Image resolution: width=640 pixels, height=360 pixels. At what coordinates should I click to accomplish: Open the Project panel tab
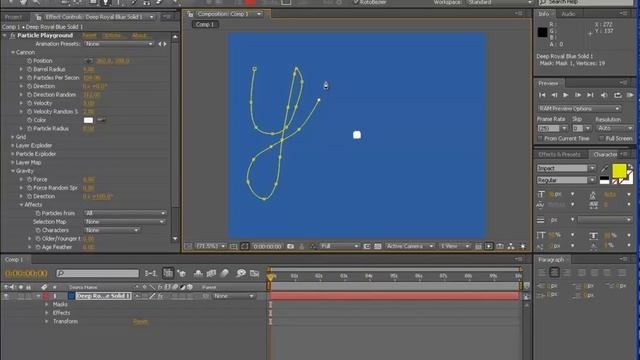coord(13,17)
